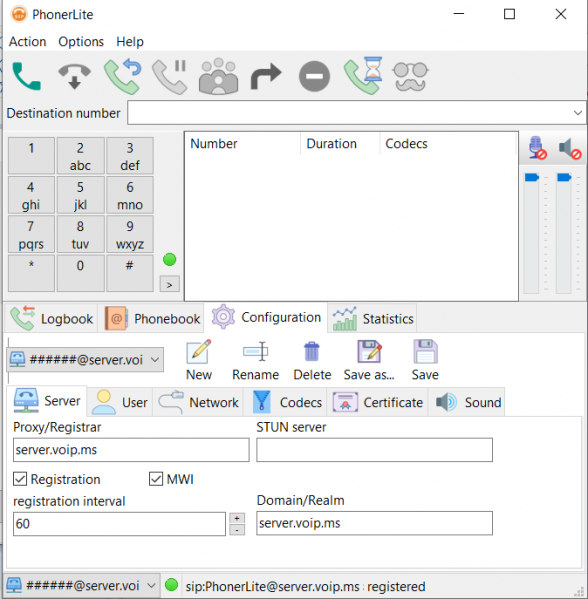
Task: Click the Proxy/Registrar input field
Action: click(x=131, y=450)
